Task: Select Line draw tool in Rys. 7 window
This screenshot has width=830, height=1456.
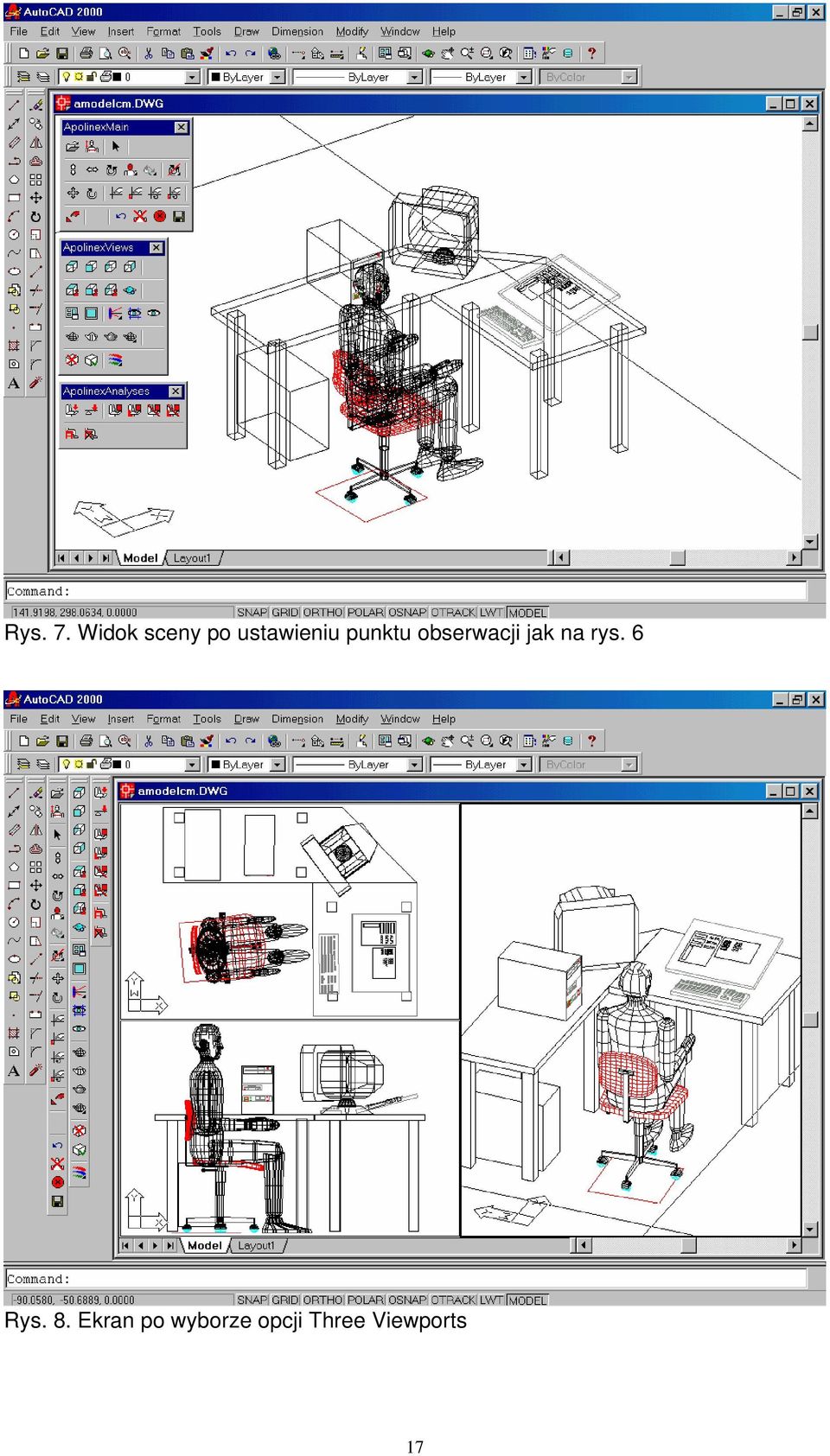Action: point(14,105)
